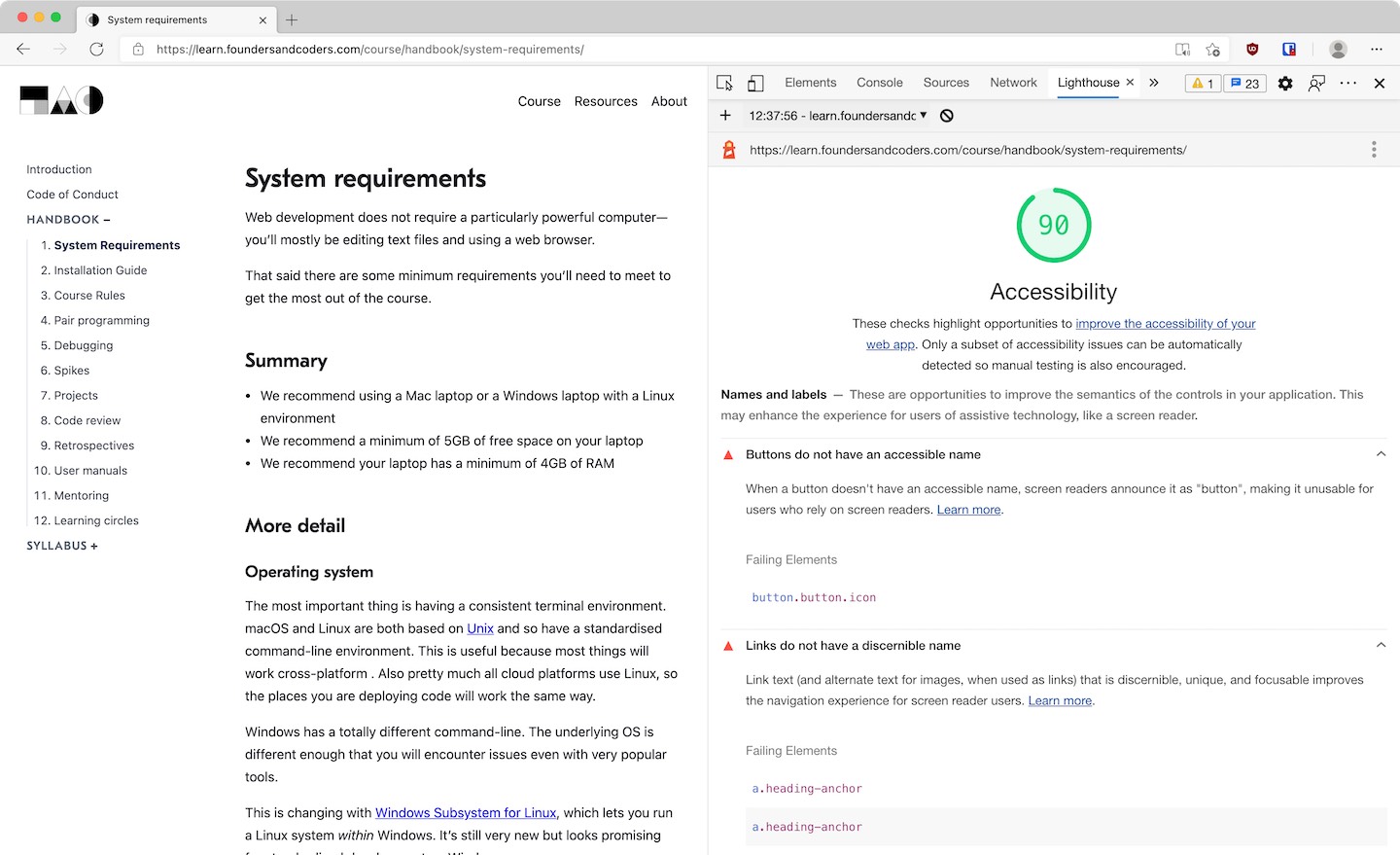Viewport: 1400px width, 855px height.
Task: Click the send feedback icon in DevTools
Action: click(x=1316, y=83)
